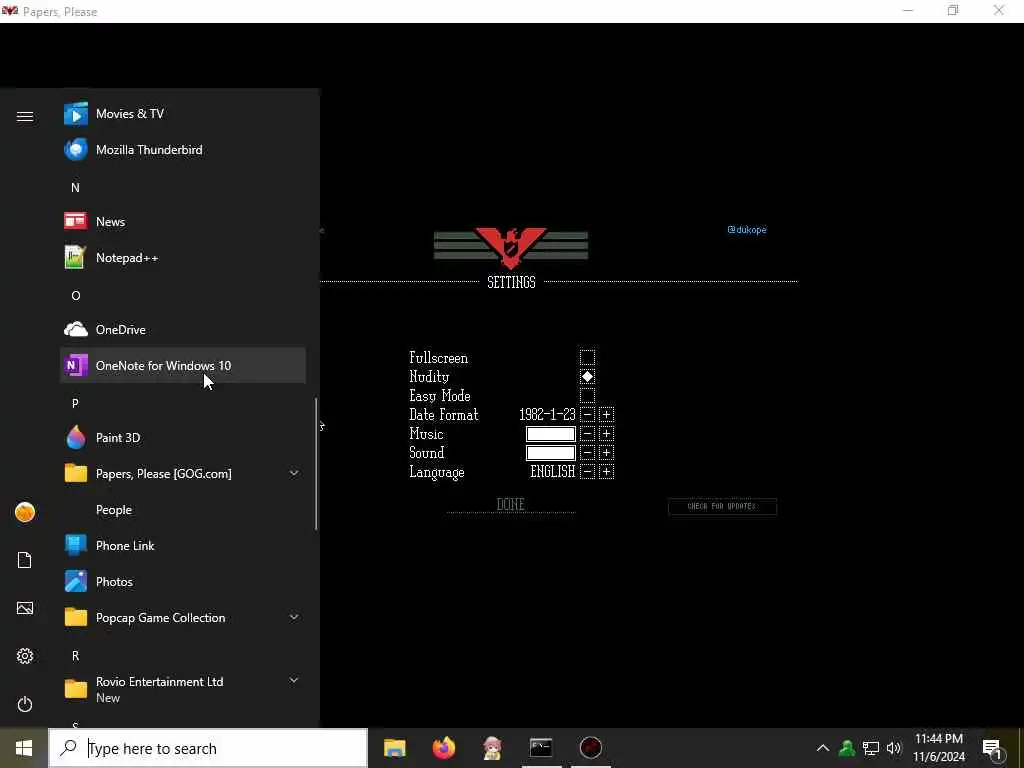Click the hamburger menu in Start
Viewport: 1024px width, 768px height.
tap(25, 116)
